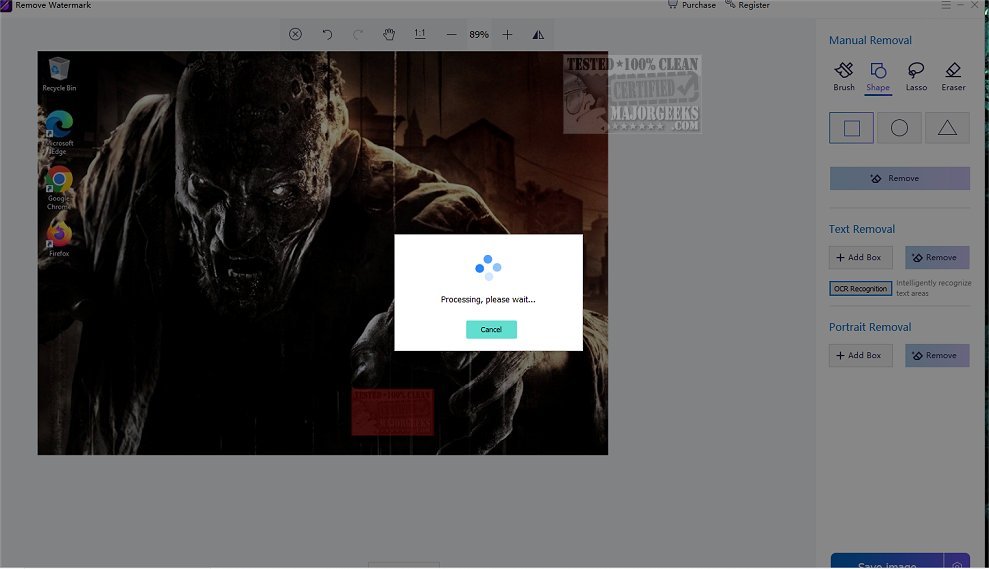Choose the circle shape

(x=899, y=128)
